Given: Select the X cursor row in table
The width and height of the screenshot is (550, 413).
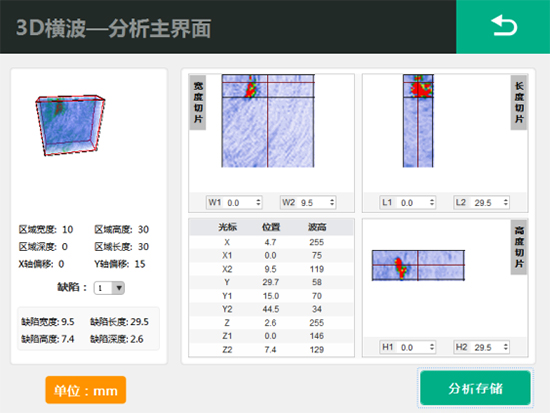Looking at the screenshot, I should coord(271,242).
